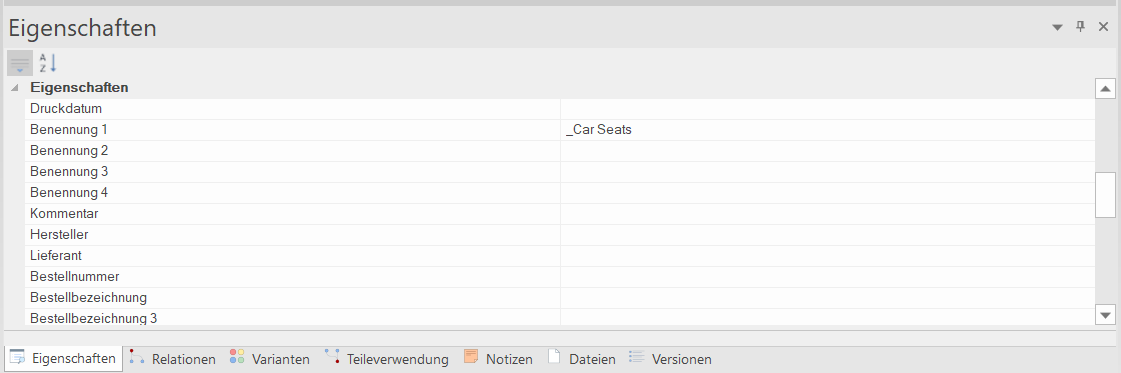The height and width of the screenshot is (373, 1121).
Task: Click the Versionen tab list icon
Action: tap(636, 357)
